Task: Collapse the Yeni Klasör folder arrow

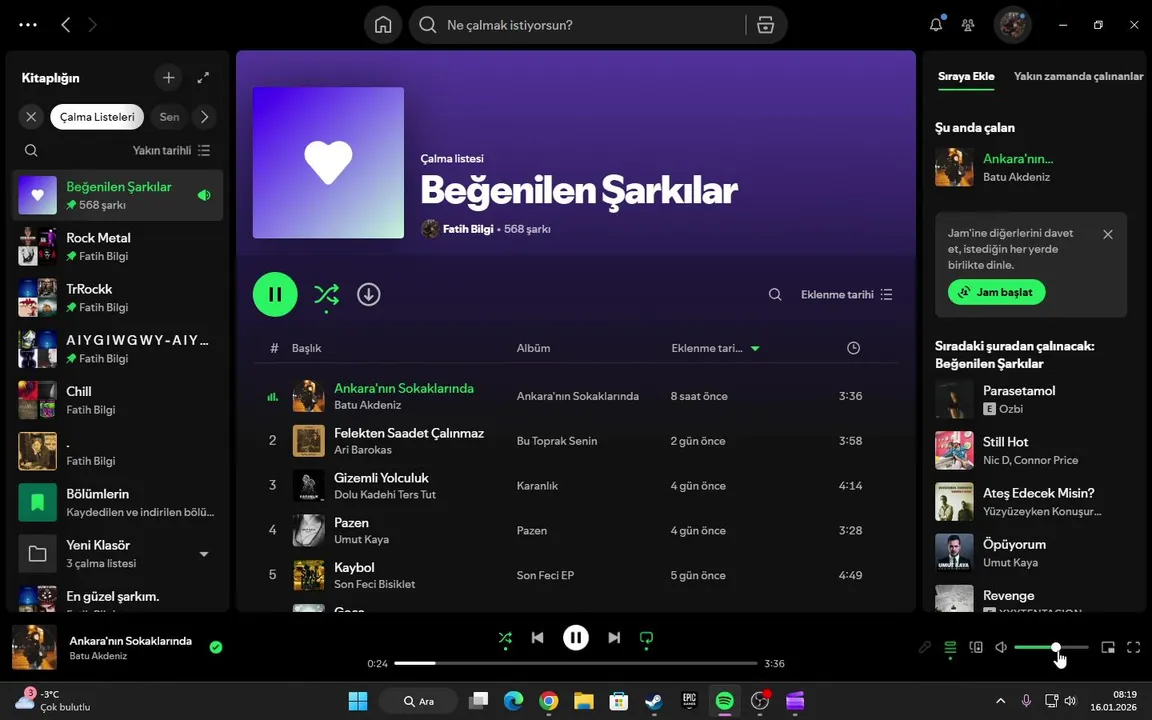Action: tap(204, 554)
